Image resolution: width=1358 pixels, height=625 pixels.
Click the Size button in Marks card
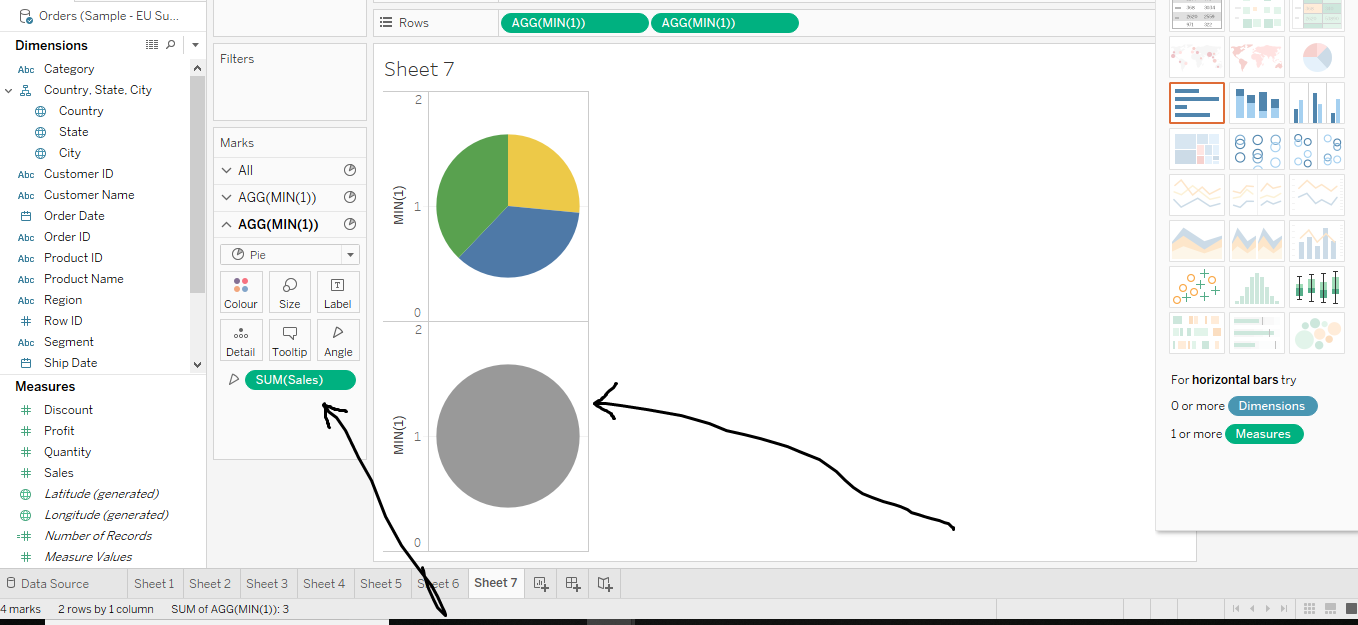pyautogui.click(x=289, y=292)
